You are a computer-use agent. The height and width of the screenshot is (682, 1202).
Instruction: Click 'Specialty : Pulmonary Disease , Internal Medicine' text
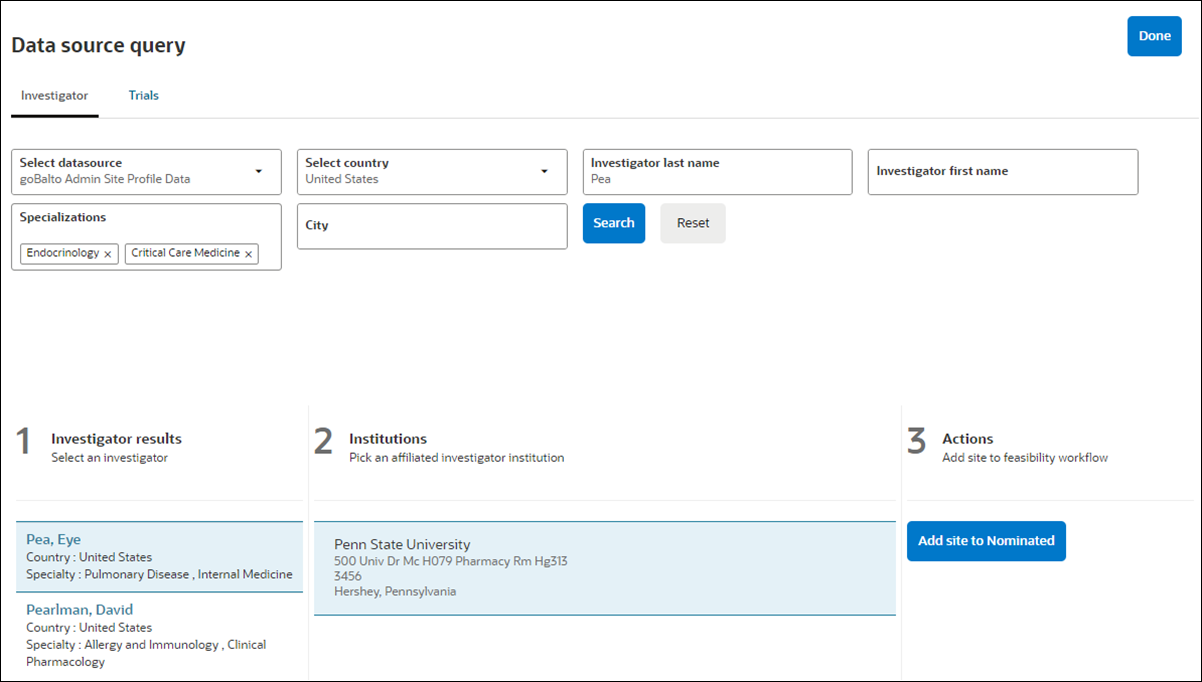point(159,575)
